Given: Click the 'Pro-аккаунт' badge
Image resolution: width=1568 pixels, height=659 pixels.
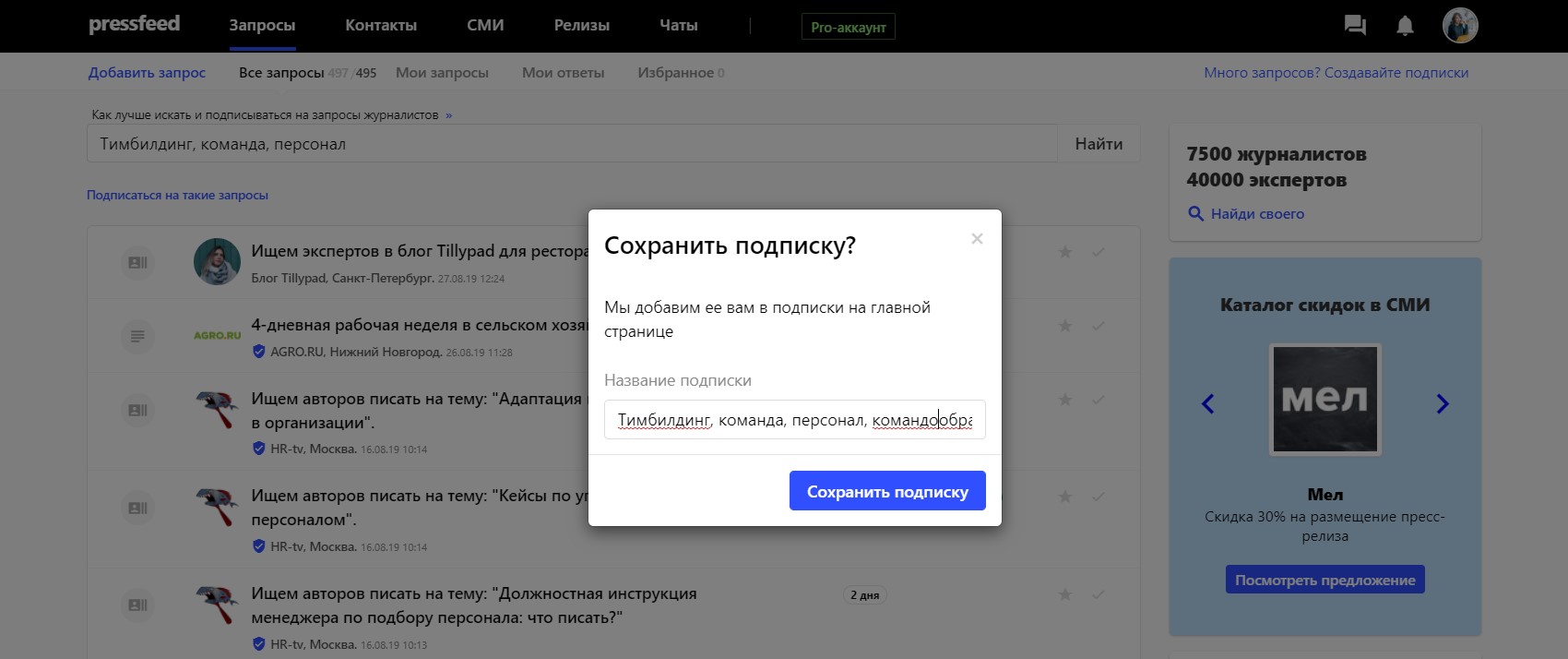Looking at the screenshot, I should coord(848,27).
